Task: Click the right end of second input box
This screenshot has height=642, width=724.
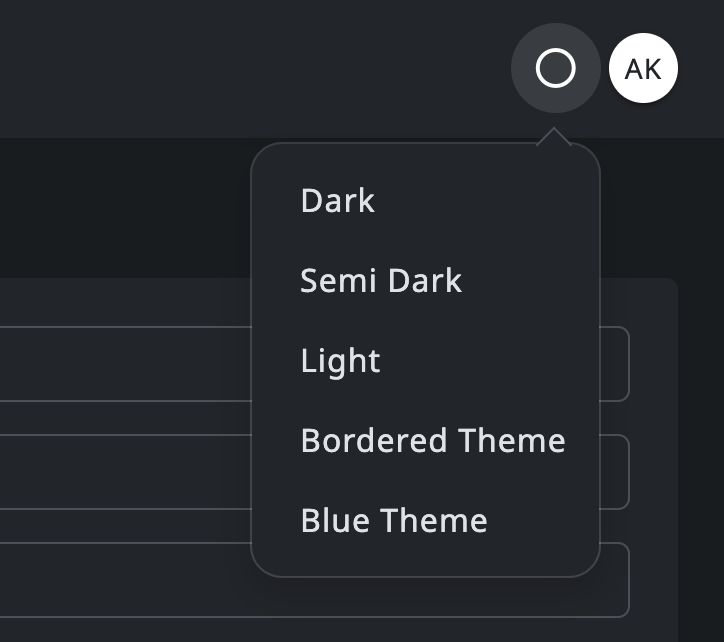Action: [615, 472]
